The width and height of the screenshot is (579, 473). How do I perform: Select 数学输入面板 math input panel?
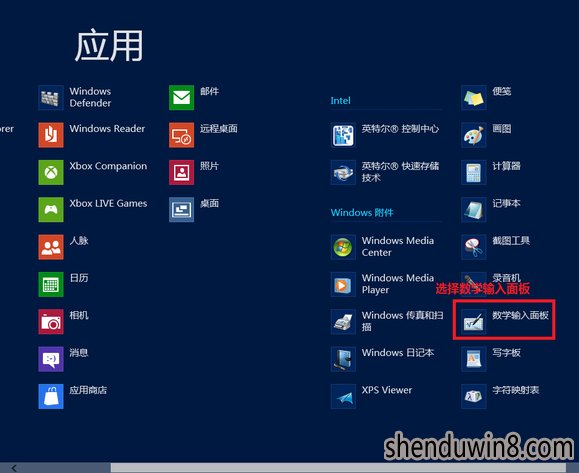(504, 320)
